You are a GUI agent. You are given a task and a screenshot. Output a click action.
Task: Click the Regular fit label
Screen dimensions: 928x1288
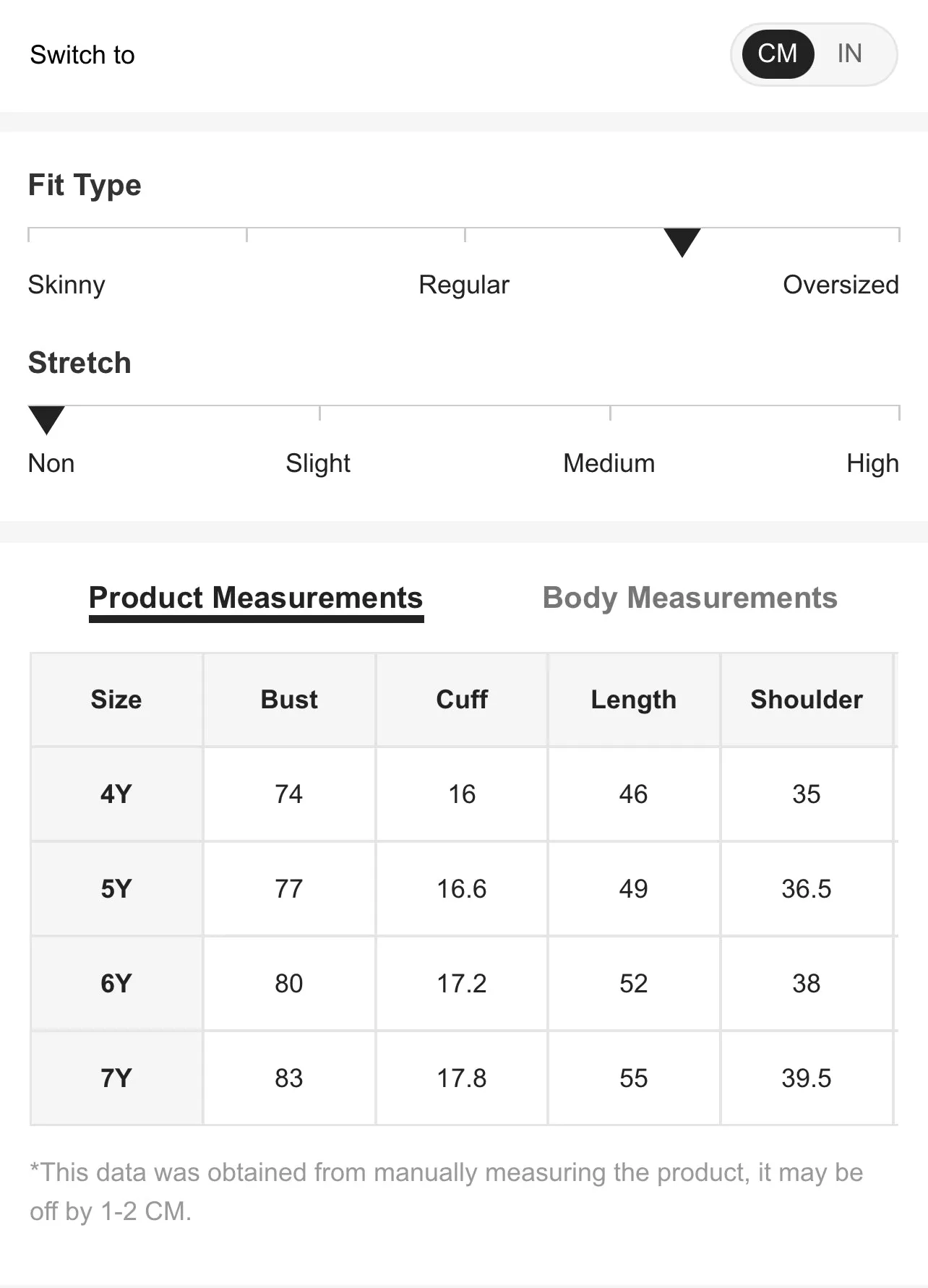(x=464, y=285)
